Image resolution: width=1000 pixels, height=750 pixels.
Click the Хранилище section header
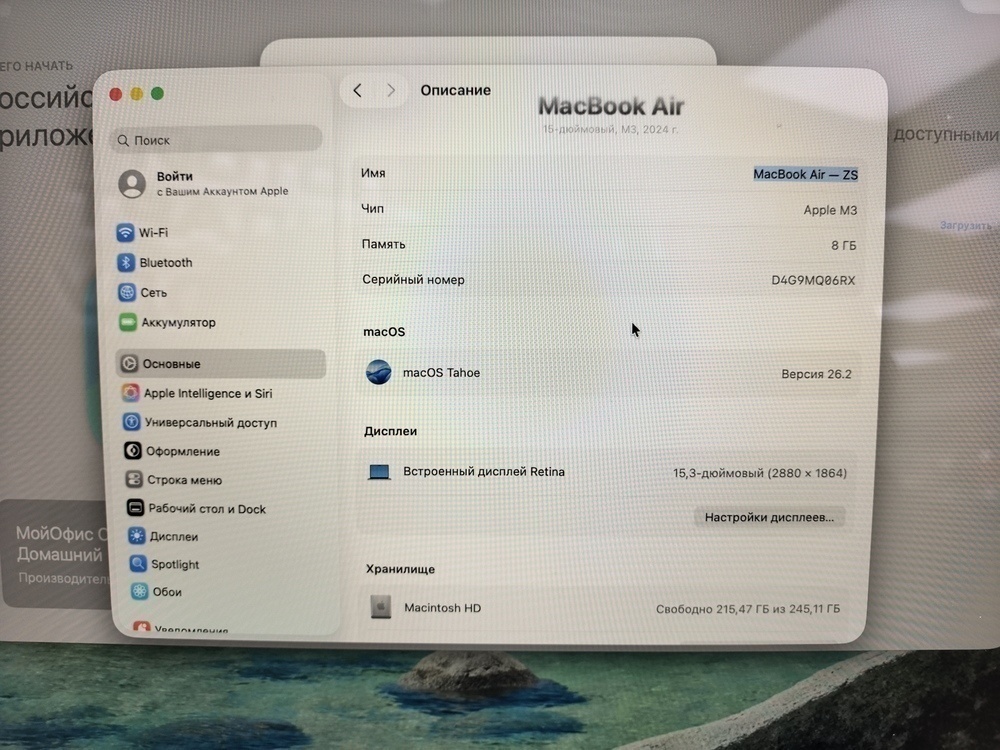(401, 569)
